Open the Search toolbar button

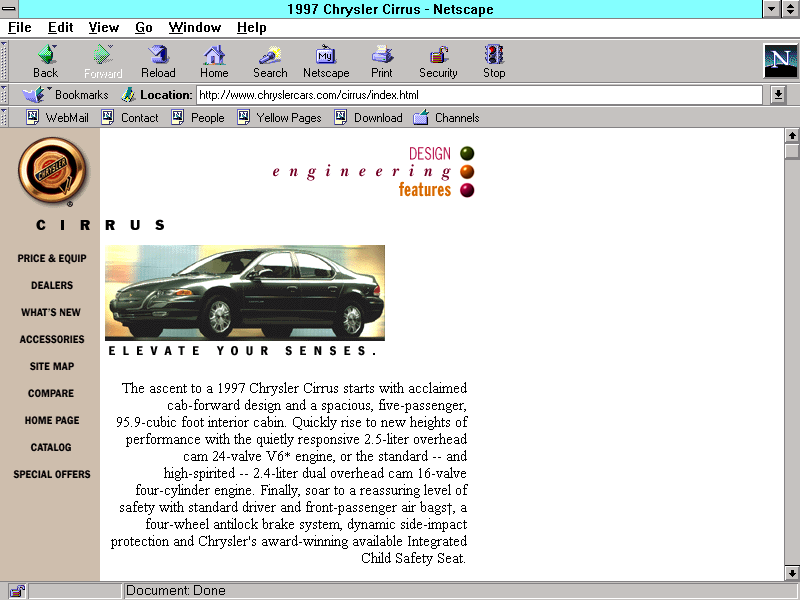[x=270, y=61]
